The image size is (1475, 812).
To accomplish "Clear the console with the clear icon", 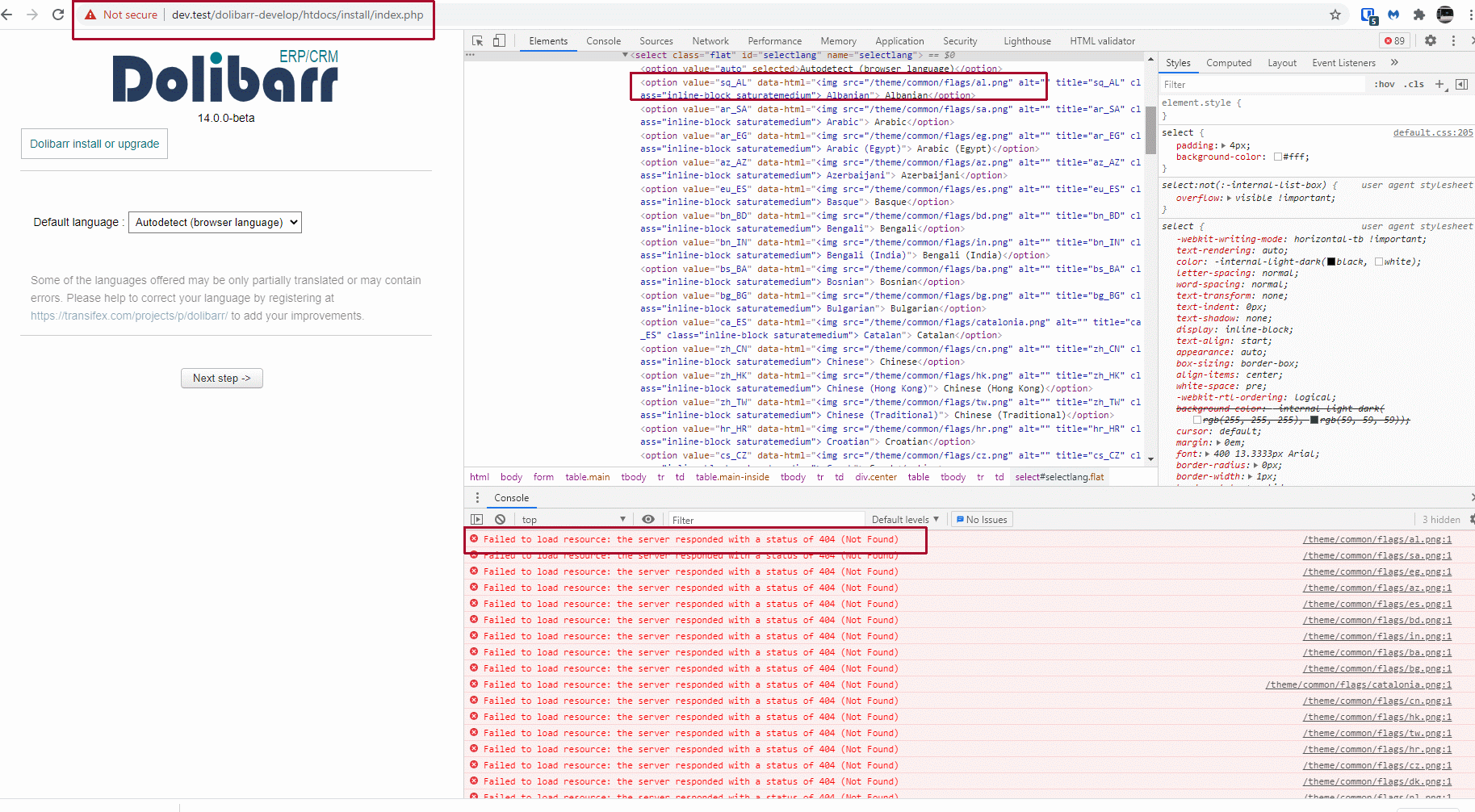I will tap(501, 519).
